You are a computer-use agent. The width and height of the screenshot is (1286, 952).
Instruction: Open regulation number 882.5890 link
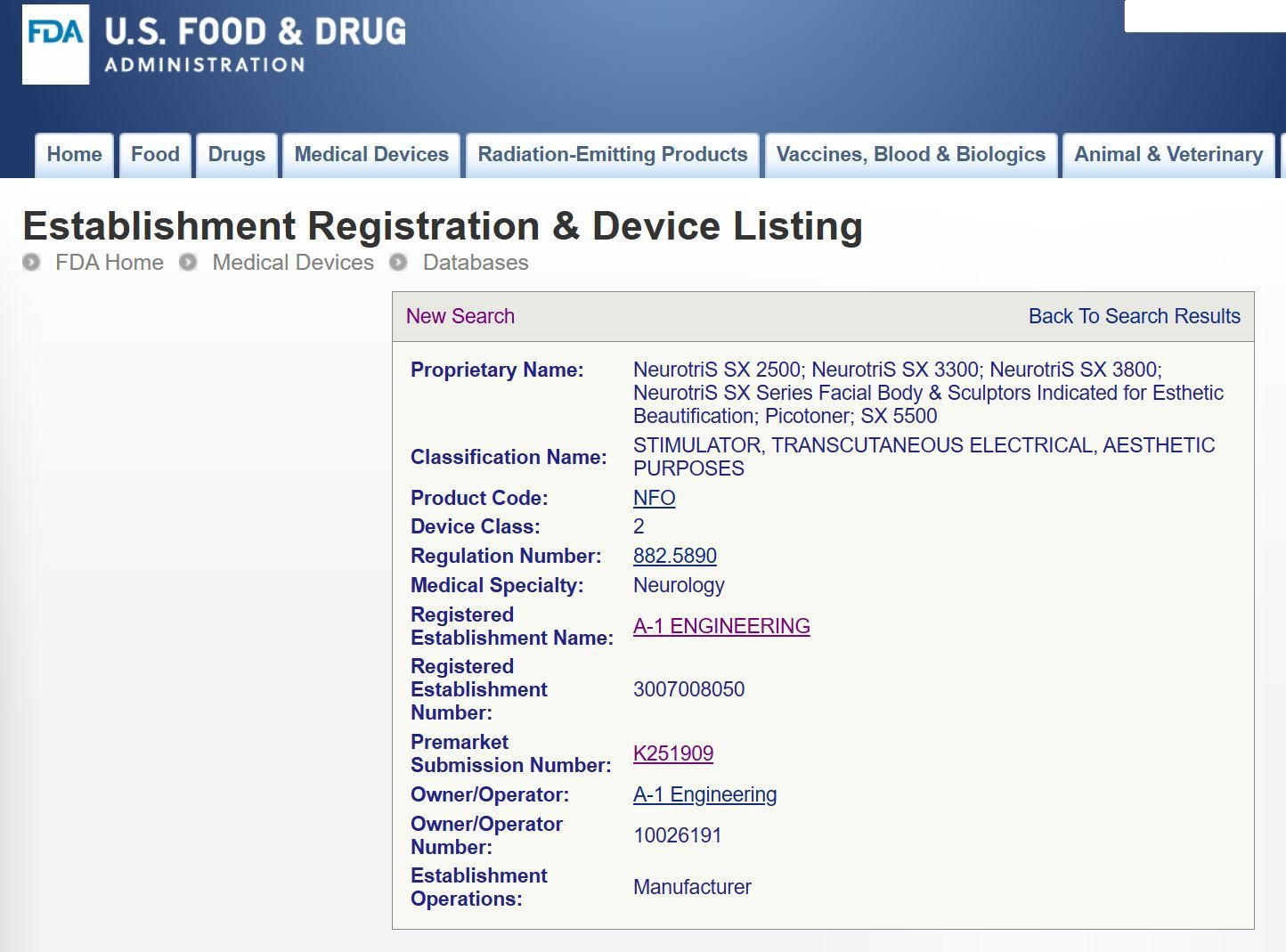(675, 556)
